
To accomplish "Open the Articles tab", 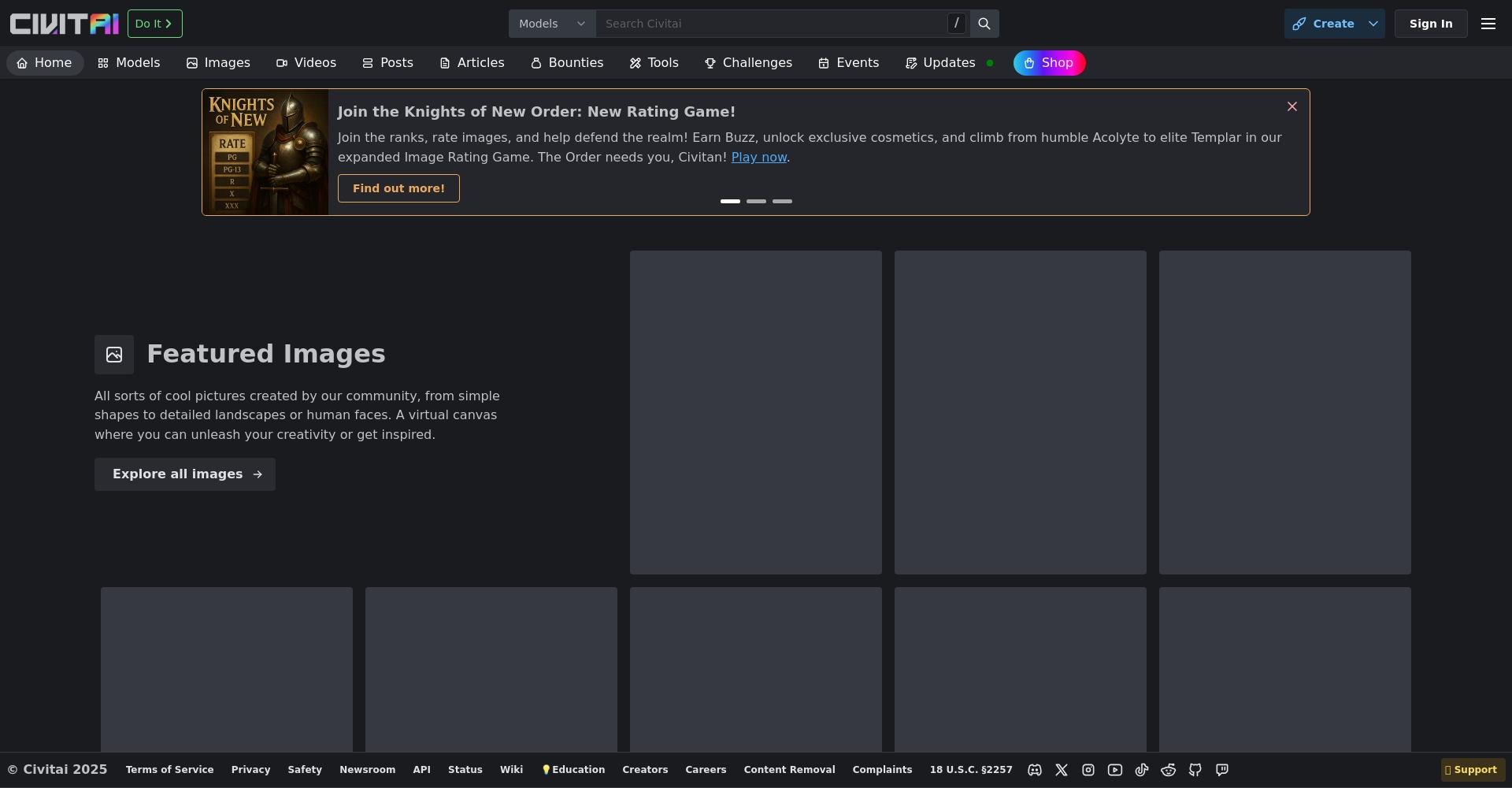I will point(472,63).
